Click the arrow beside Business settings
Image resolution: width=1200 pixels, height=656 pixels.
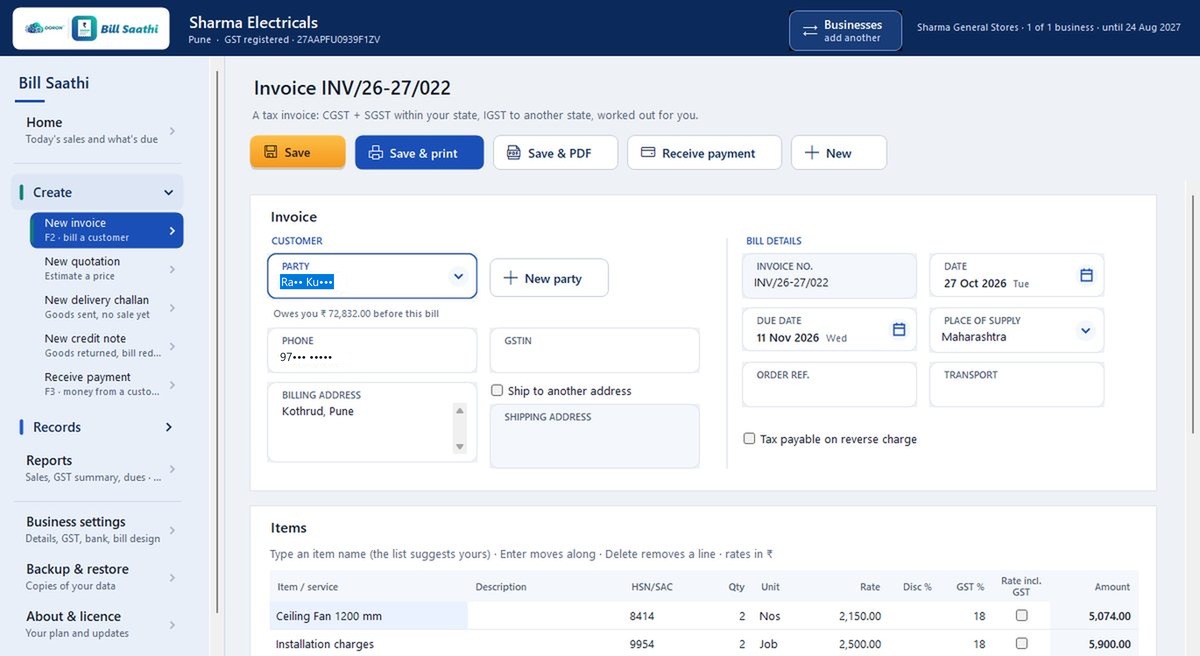(172, 530)
